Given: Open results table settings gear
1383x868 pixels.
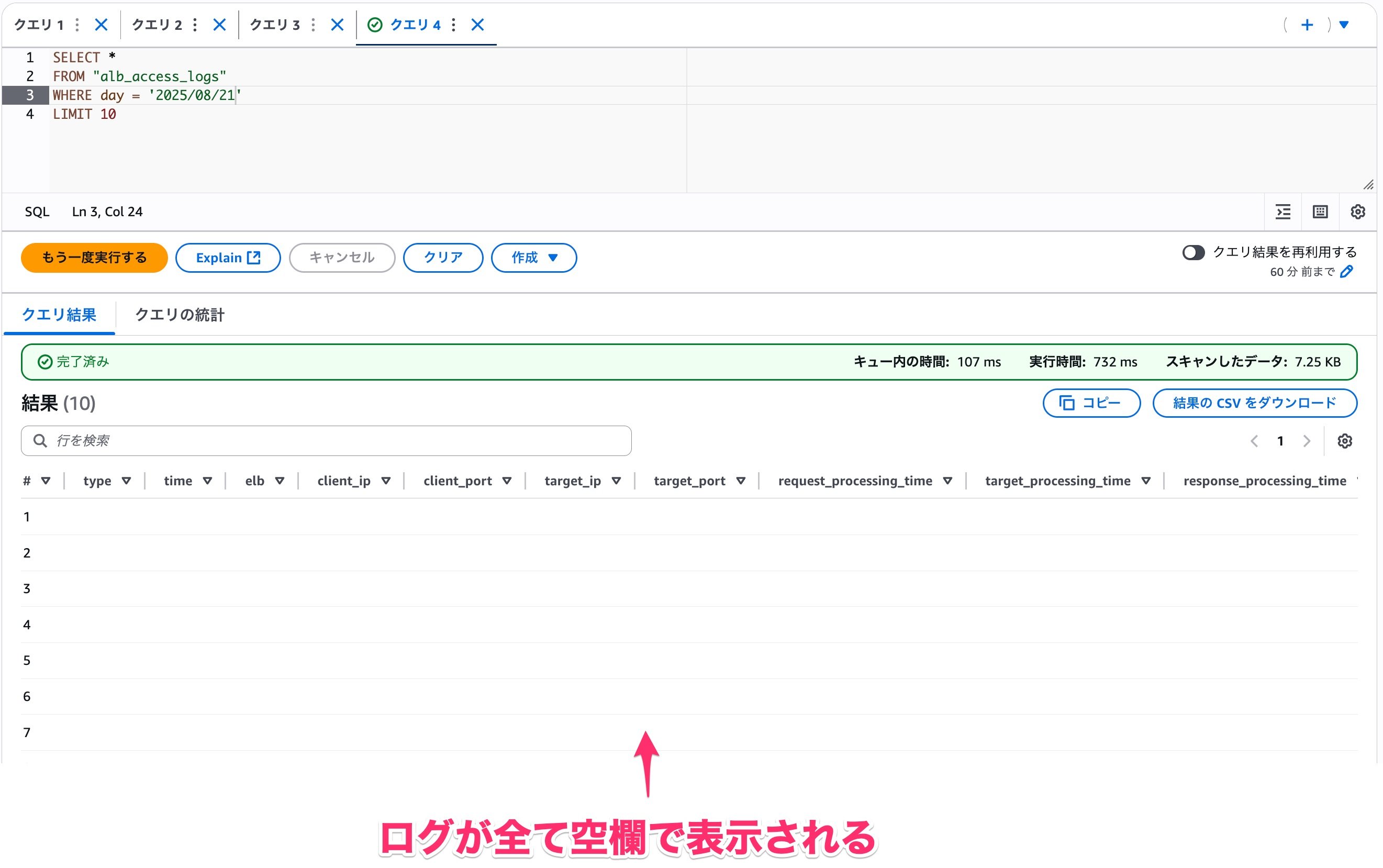Looking at the screenshot, I should point(1345,441).
